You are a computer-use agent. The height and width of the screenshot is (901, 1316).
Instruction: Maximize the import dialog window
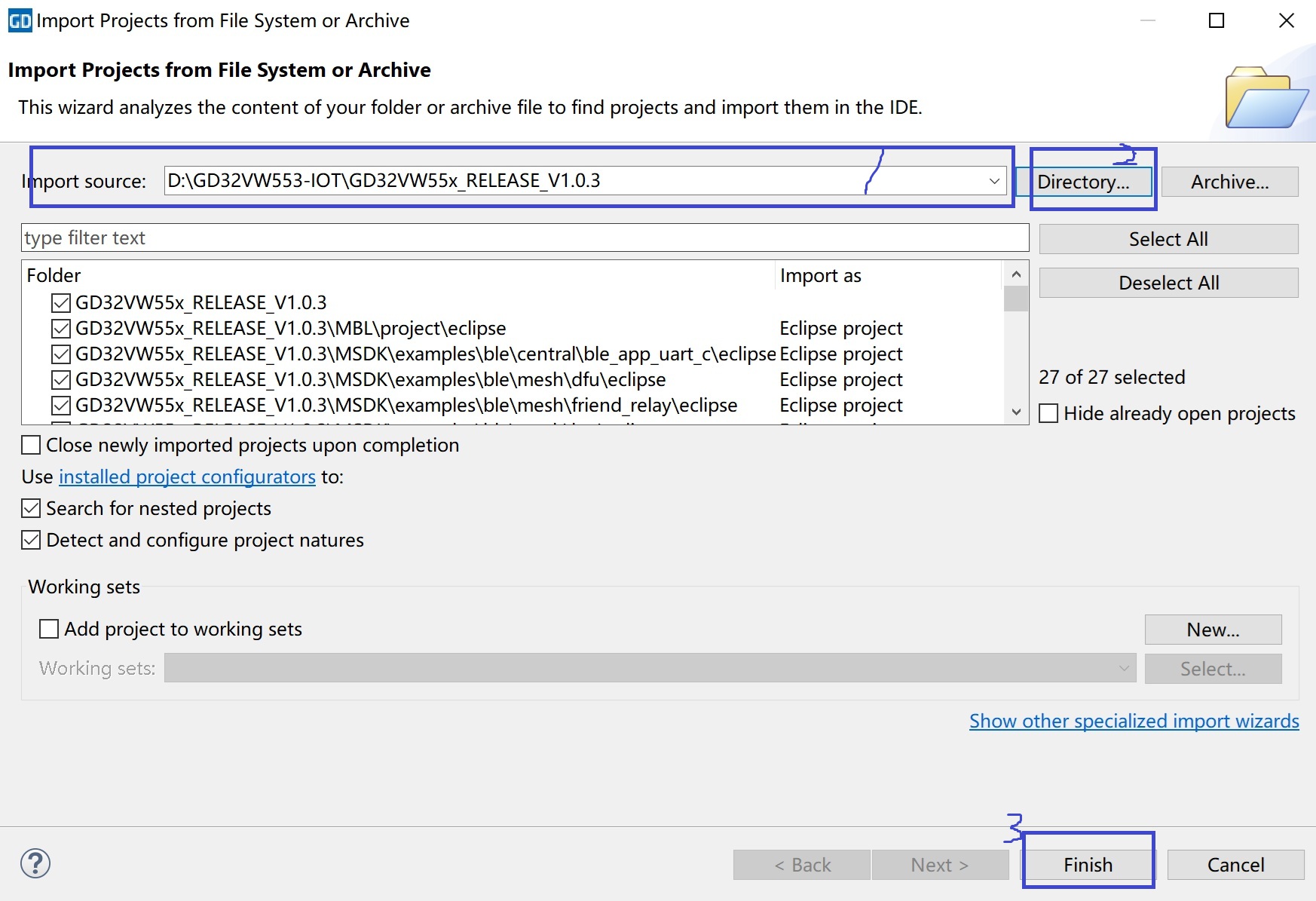(1216, 20)
